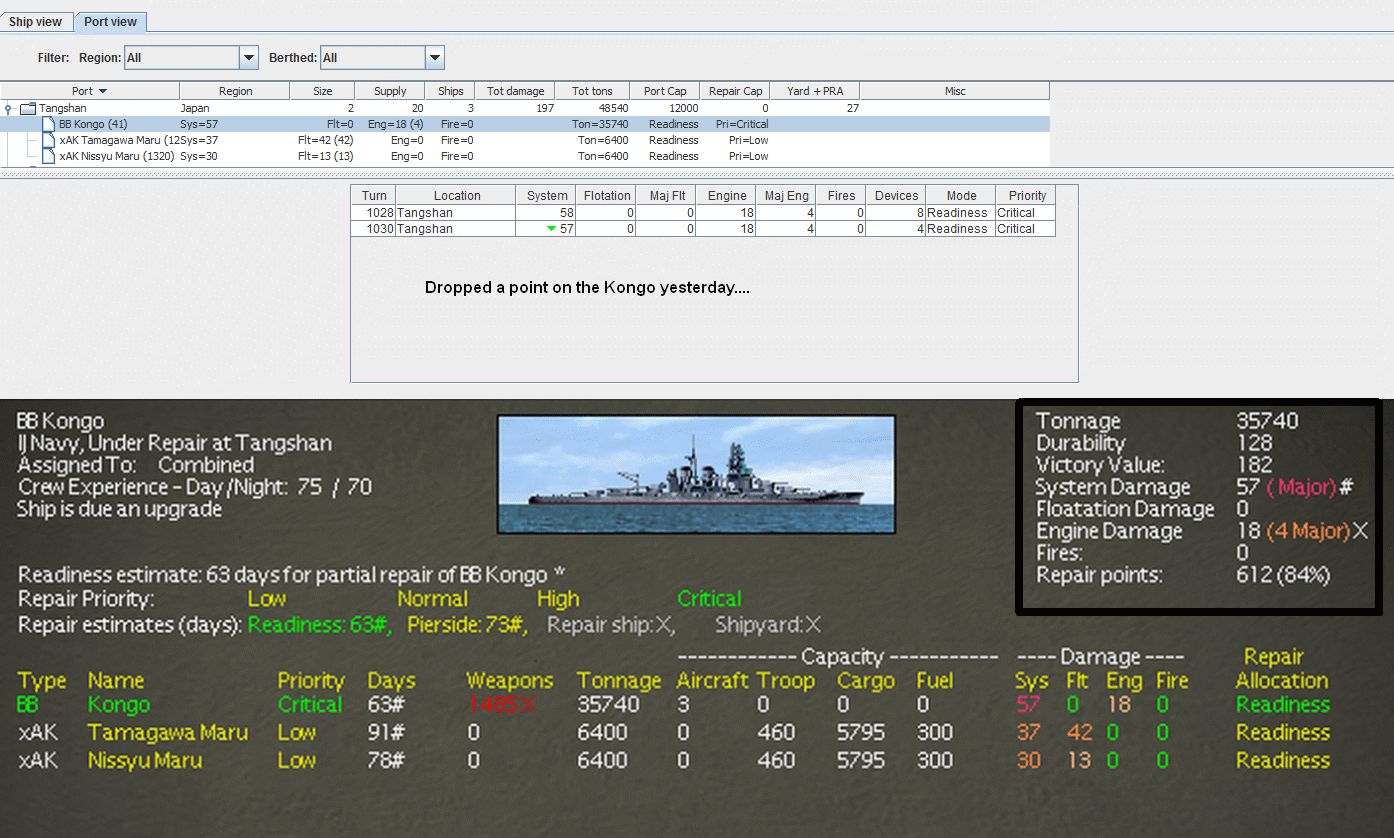
Task: Click the System column header in history table
Action: tap(547, 195)
